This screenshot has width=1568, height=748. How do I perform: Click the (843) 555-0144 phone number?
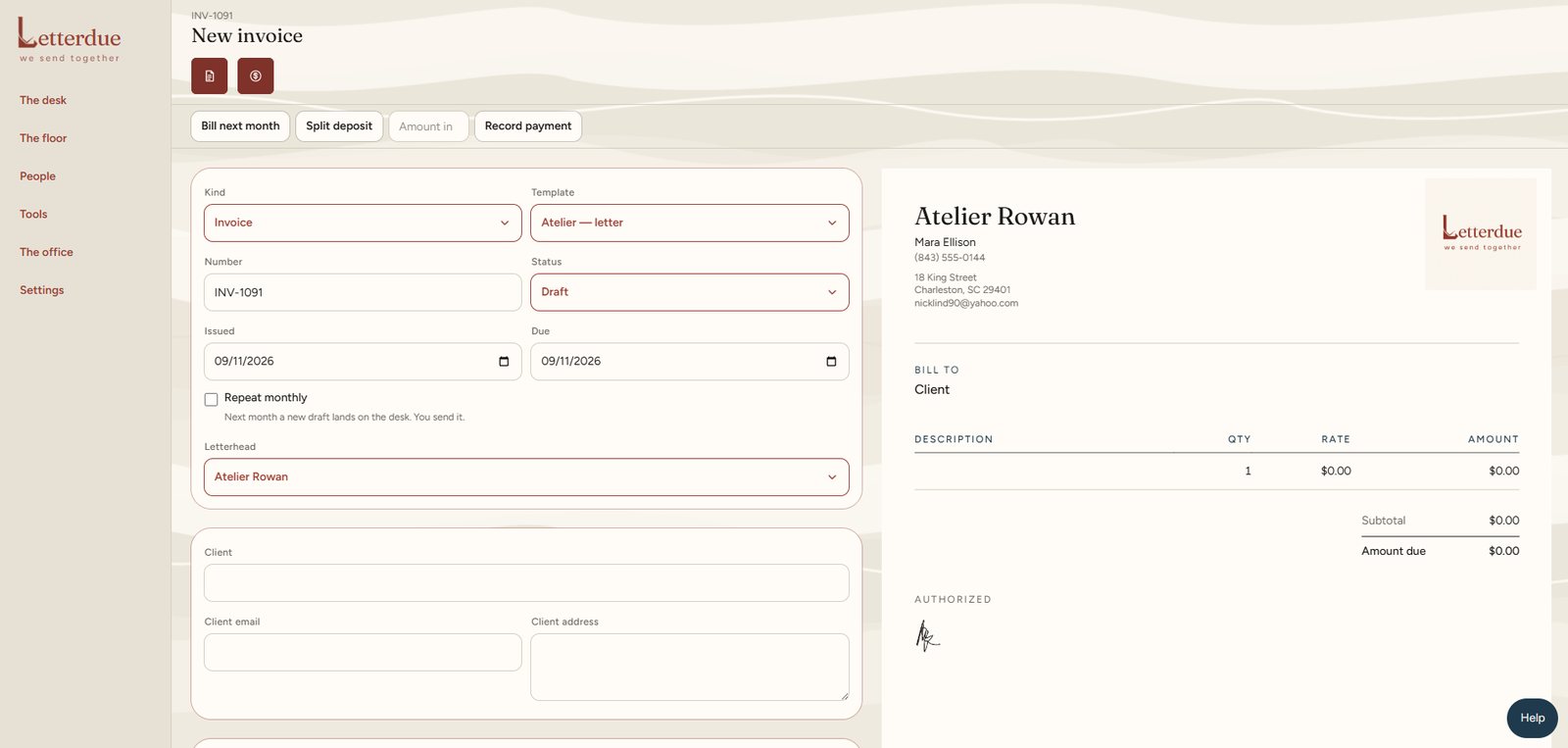click(x=950, y=258)
